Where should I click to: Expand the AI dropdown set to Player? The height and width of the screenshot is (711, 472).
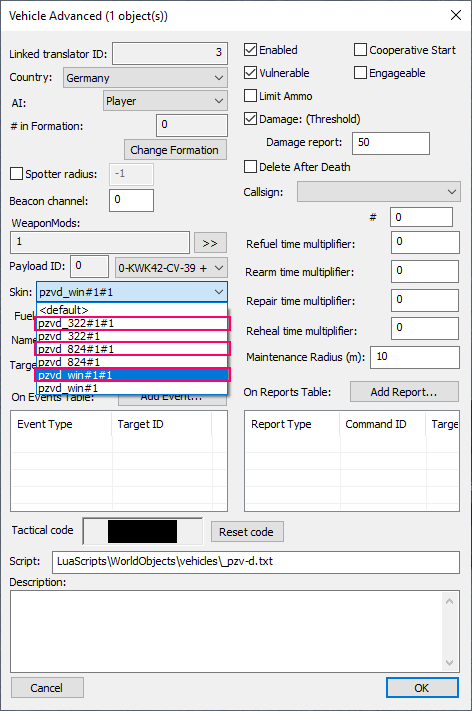point(165,101)
